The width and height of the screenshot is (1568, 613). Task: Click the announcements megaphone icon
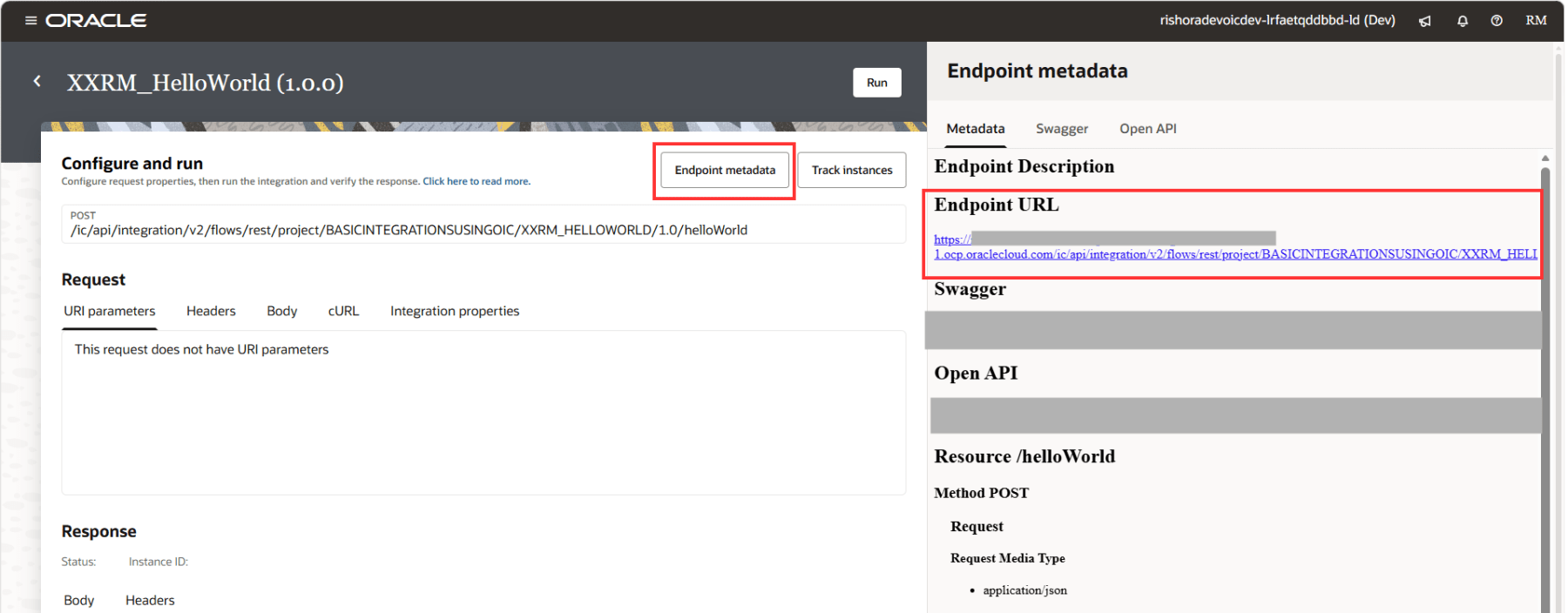point(1424,21)
